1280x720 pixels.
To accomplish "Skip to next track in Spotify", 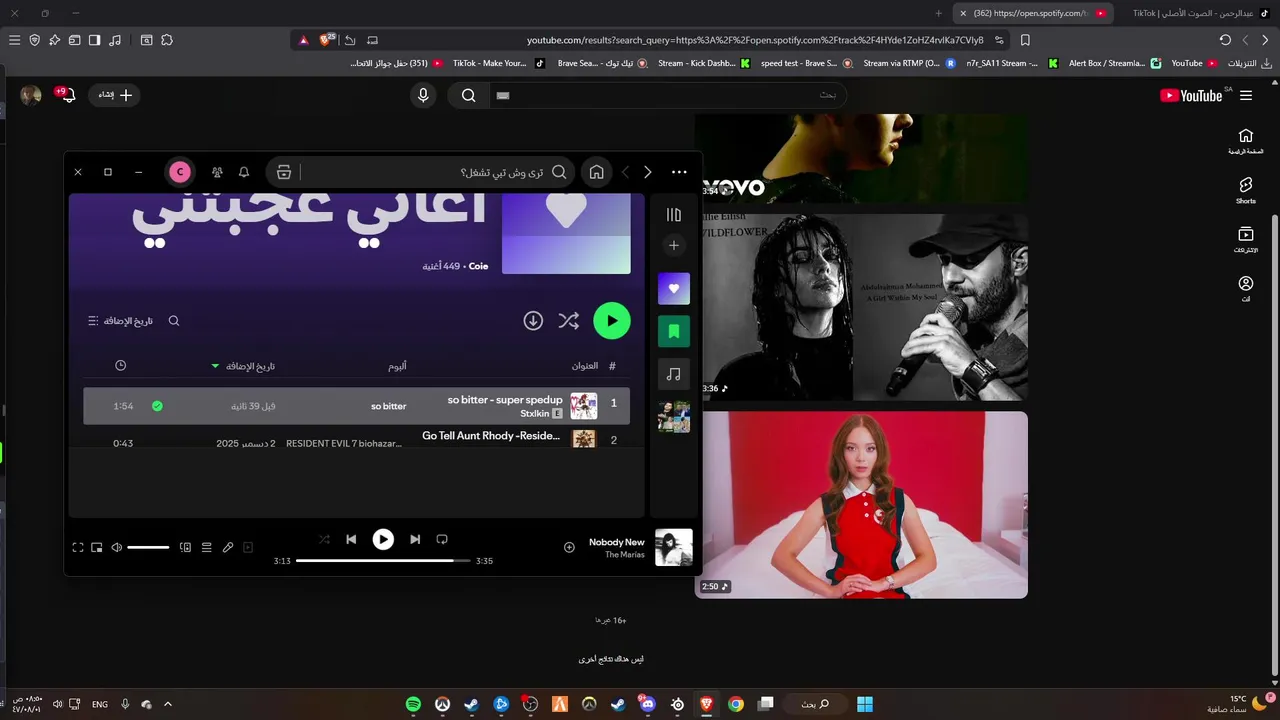I will 415,539.
